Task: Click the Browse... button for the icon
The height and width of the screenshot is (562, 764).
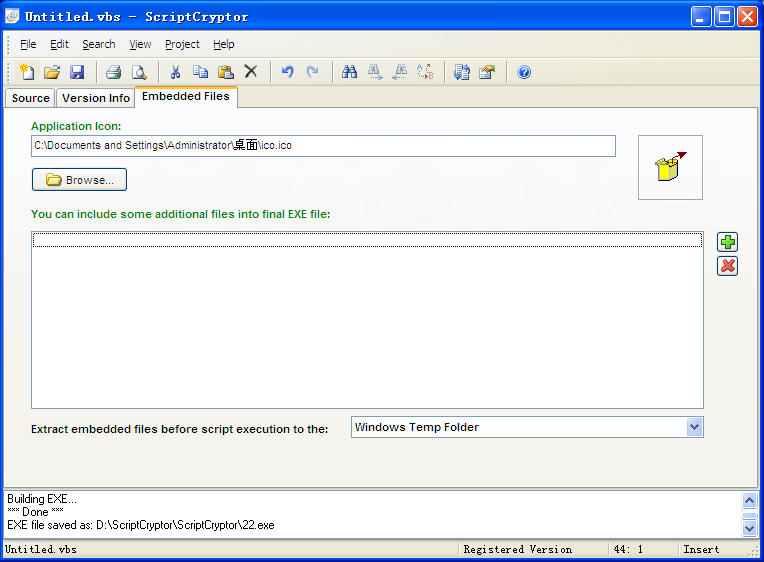Action: pos(79,180)
